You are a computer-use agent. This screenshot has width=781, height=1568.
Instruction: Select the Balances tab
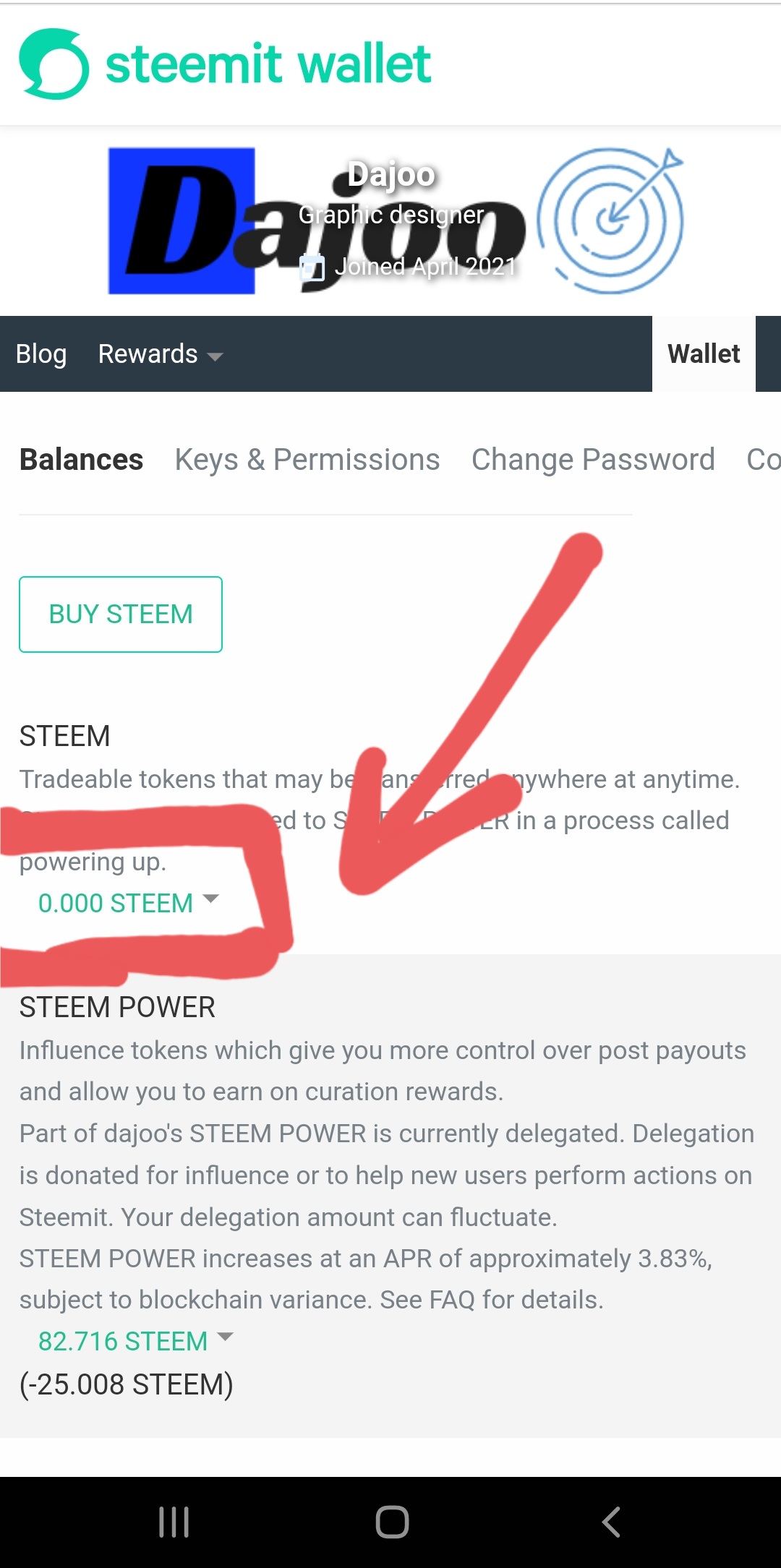(82, 460)
